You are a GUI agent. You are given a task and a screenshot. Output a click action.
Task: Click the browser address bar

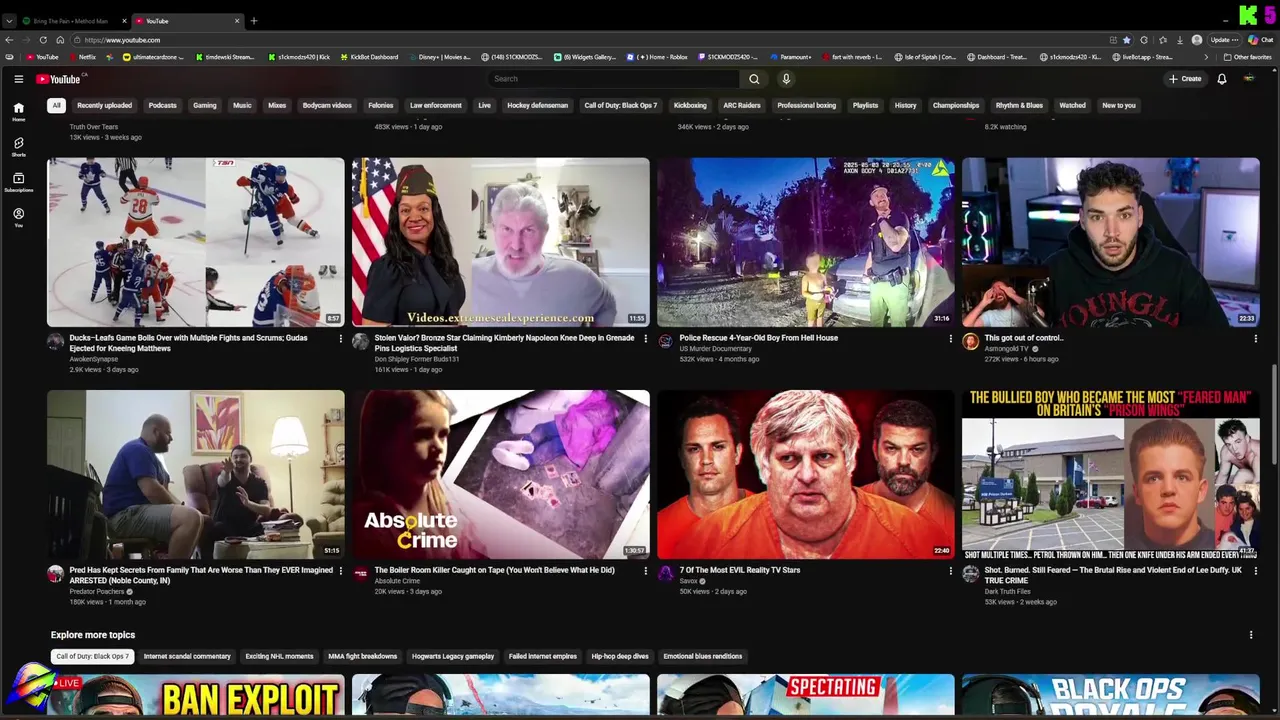(590, 40)
